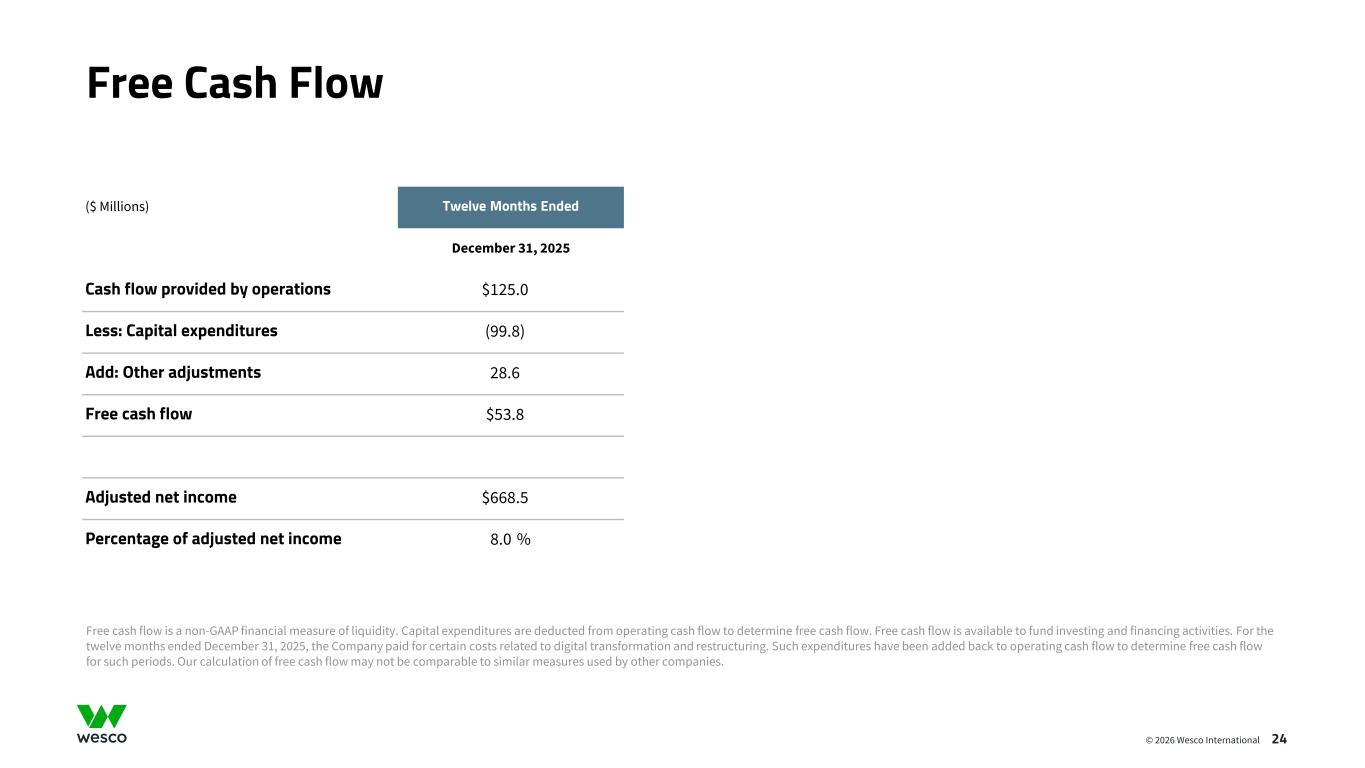Select the "($ Millions)" units label

[x=118, y=207]
